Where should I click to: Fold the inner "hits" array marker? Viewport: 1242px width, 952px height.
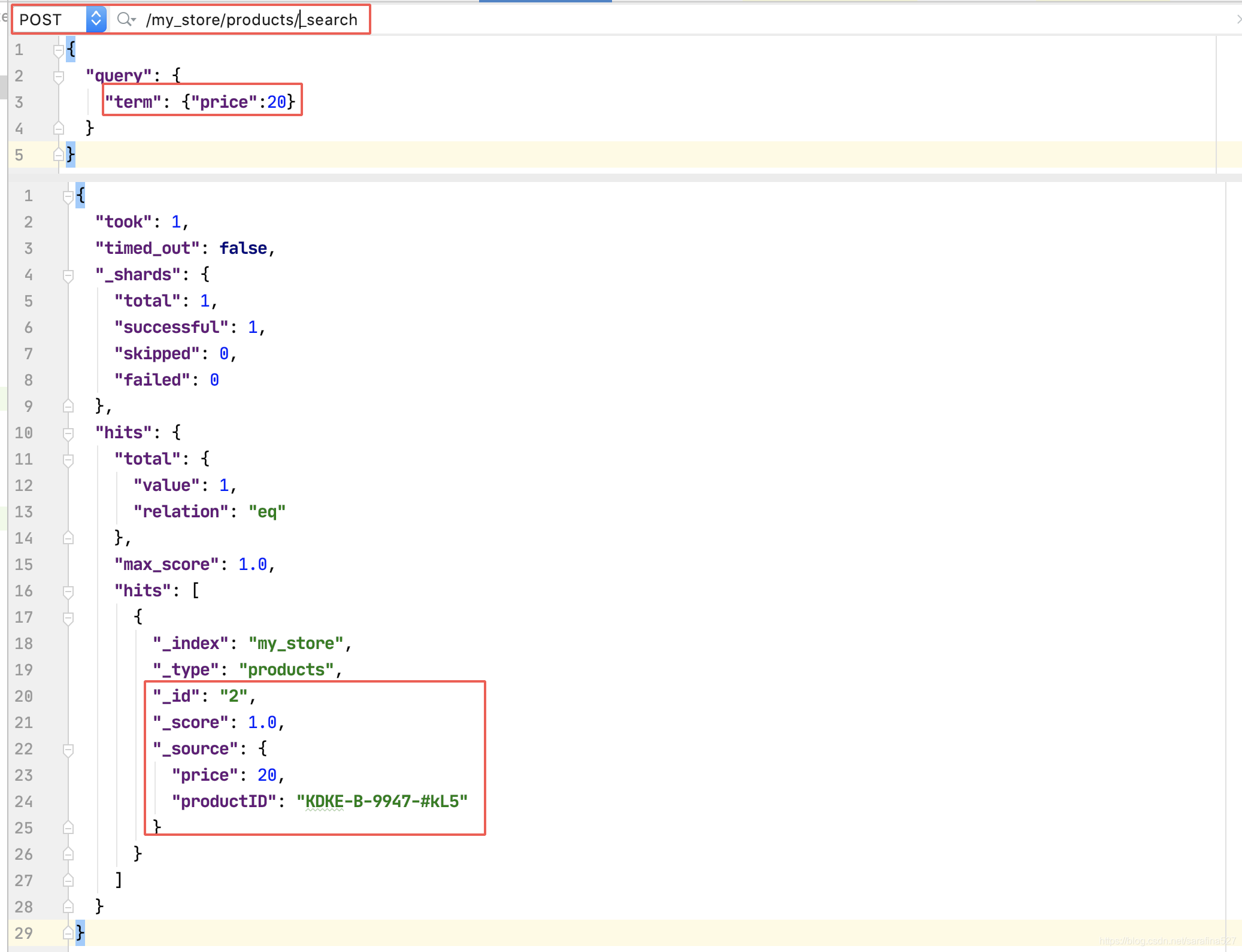pos(68,591)
